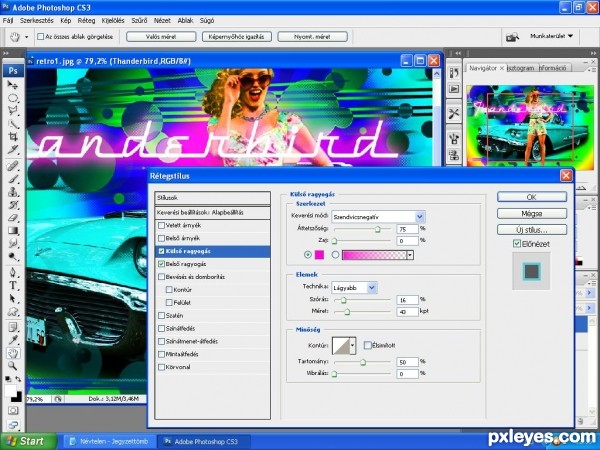Select the Polygonal Lasso tool
This screenshot has width=600, height=450.
click(13, 111)
